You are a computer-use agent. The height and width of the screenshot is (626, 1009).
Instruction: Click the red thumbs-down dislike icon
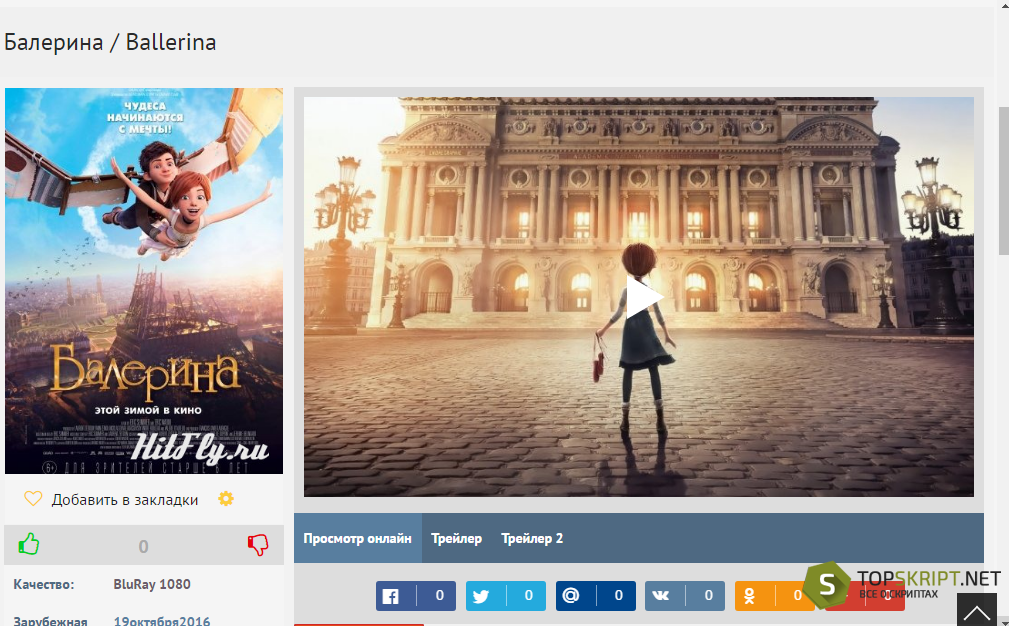tap(258, 545)
